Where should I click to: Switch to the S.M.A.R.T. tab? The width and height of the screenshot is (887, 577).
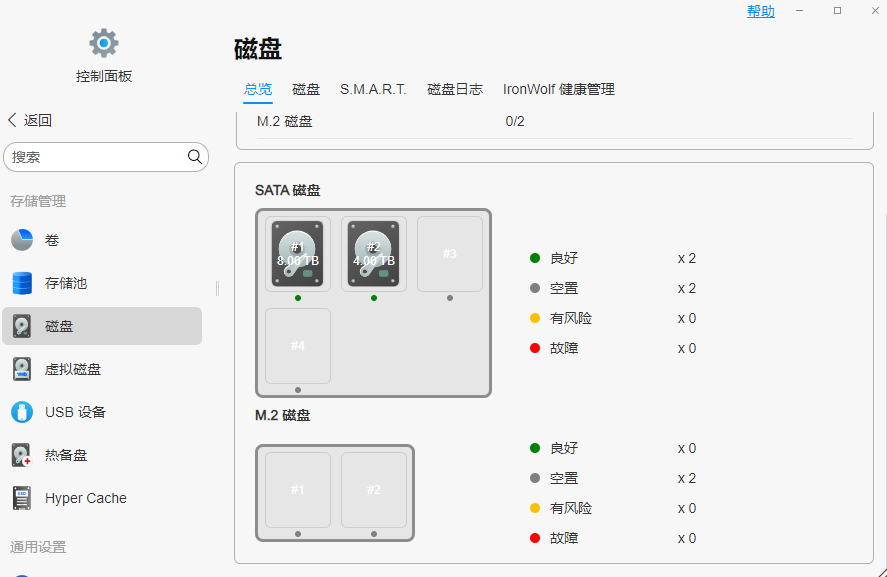pyautogui.click(x=373, y=89)
